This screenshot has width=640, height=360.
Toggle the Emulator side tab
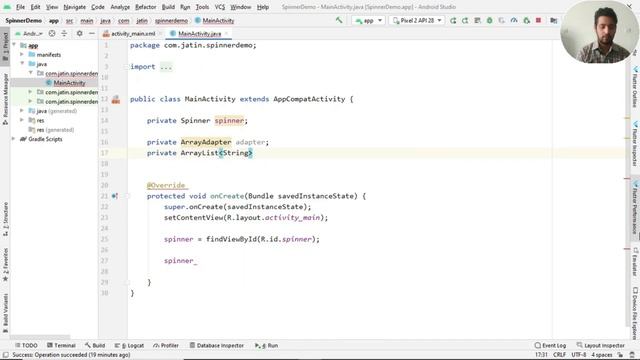coord(635,261)
